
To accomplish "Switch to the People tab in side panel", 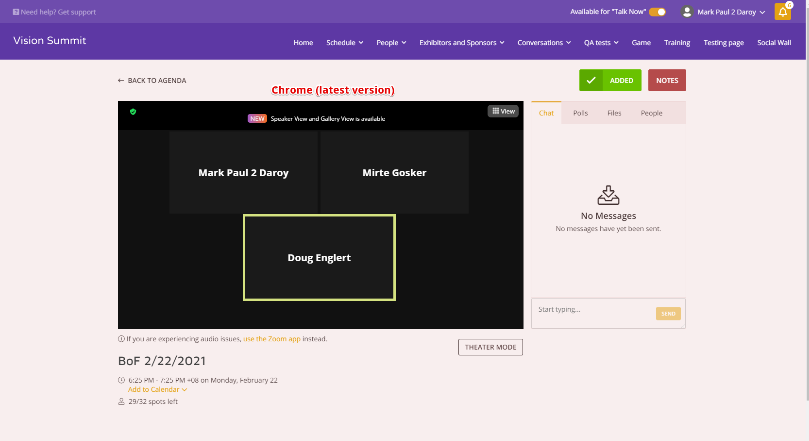I will click(x=651, y=113).
